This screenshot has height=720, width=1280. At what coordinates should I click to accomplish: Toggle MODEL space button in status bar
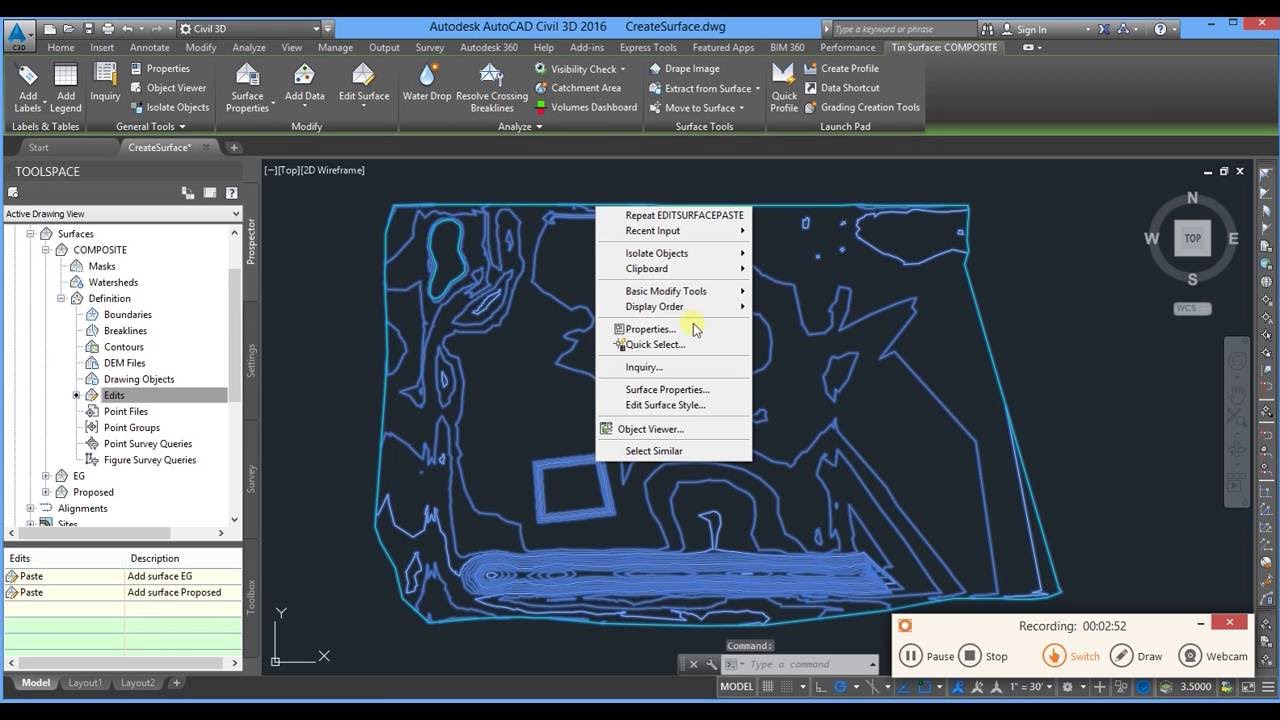coord(737,687)
